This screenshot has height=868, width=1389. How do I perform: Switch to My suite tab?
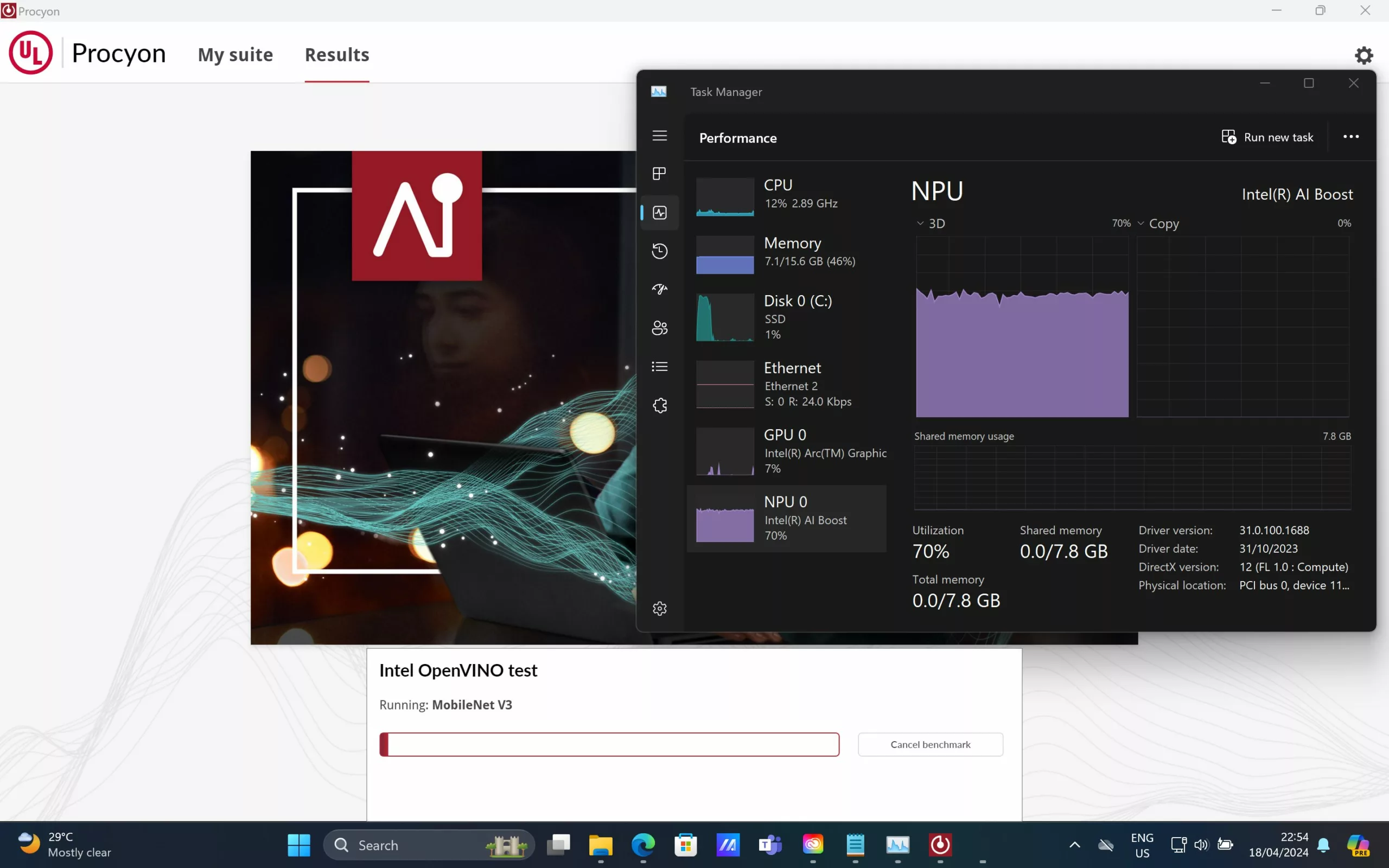point(235,55)
